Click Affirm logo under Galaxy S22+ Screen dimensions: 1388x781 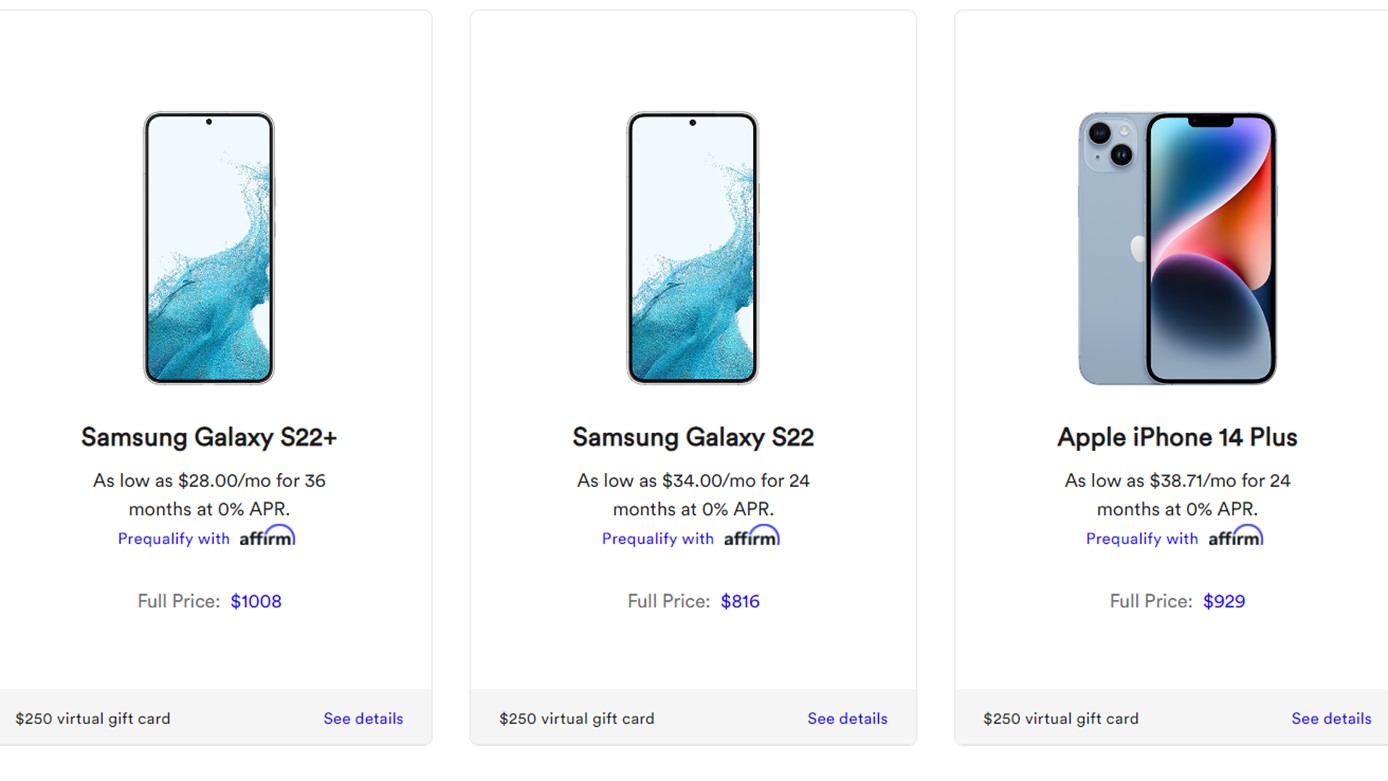[267, 537]
